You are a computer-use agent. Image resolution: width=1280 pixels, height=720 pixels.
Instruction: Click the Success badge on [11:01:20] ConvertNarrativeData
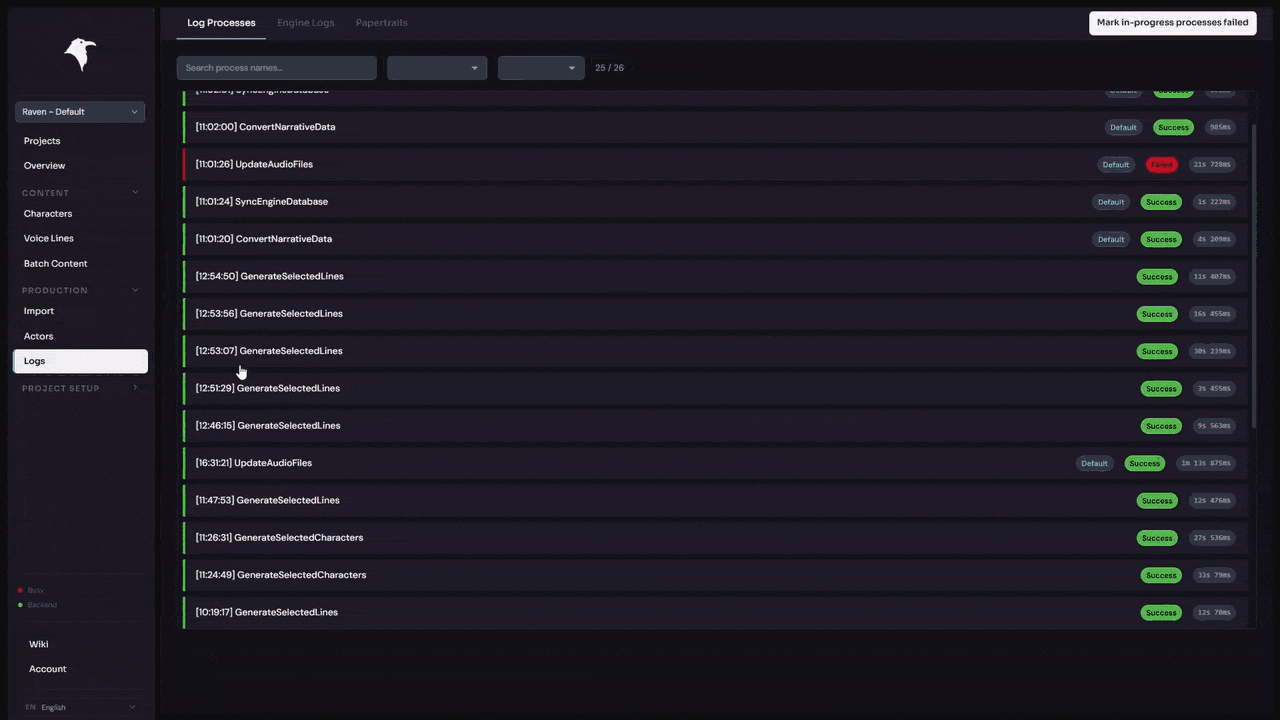[x=1161, y=240]
